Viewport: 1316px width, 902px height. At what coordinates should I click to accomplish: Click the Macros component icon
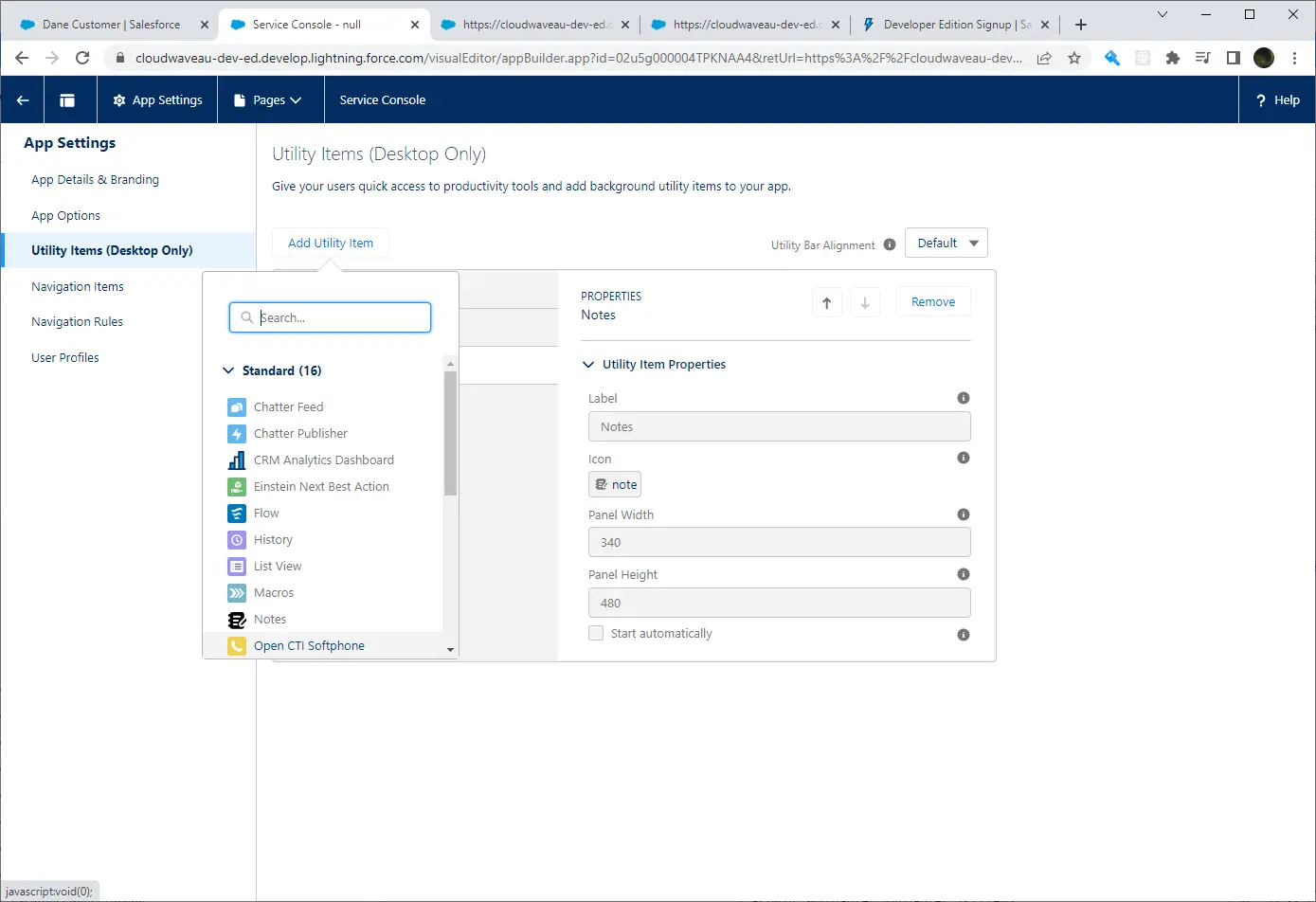click(x=237, y=593)
